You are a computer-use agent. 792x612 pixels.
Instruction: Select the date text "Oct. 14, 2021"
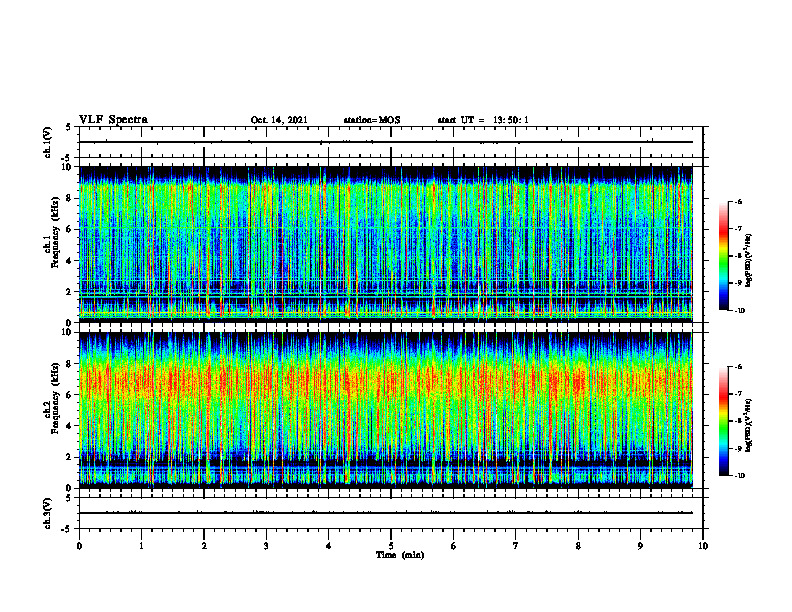tap(279, 120)
